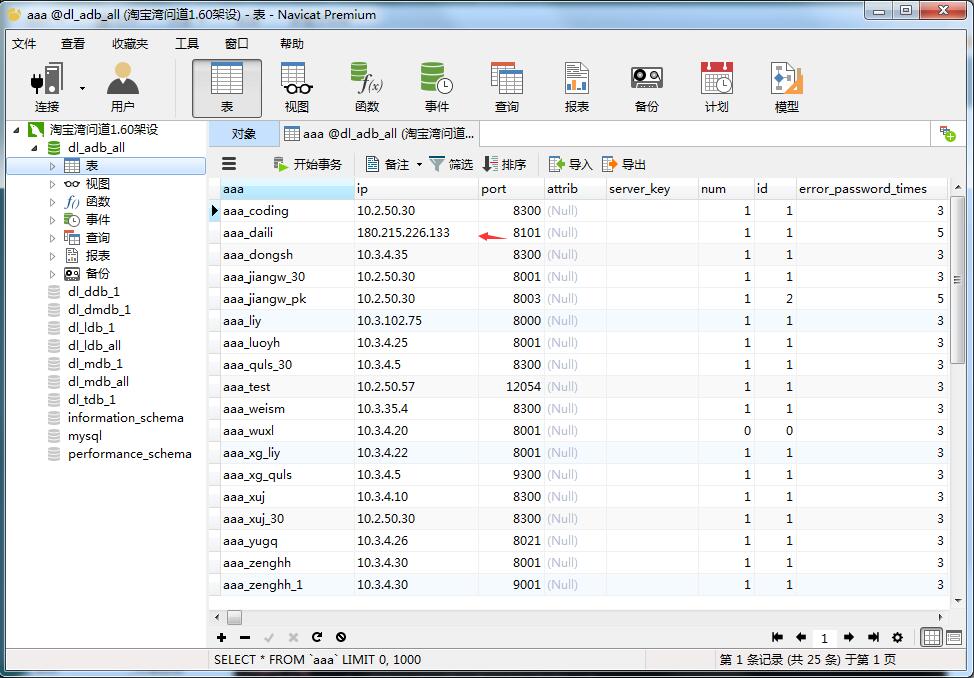This screenshot has width=974, height=678.
Task: Expand the 视图 tree node
Action: [52, 184]
